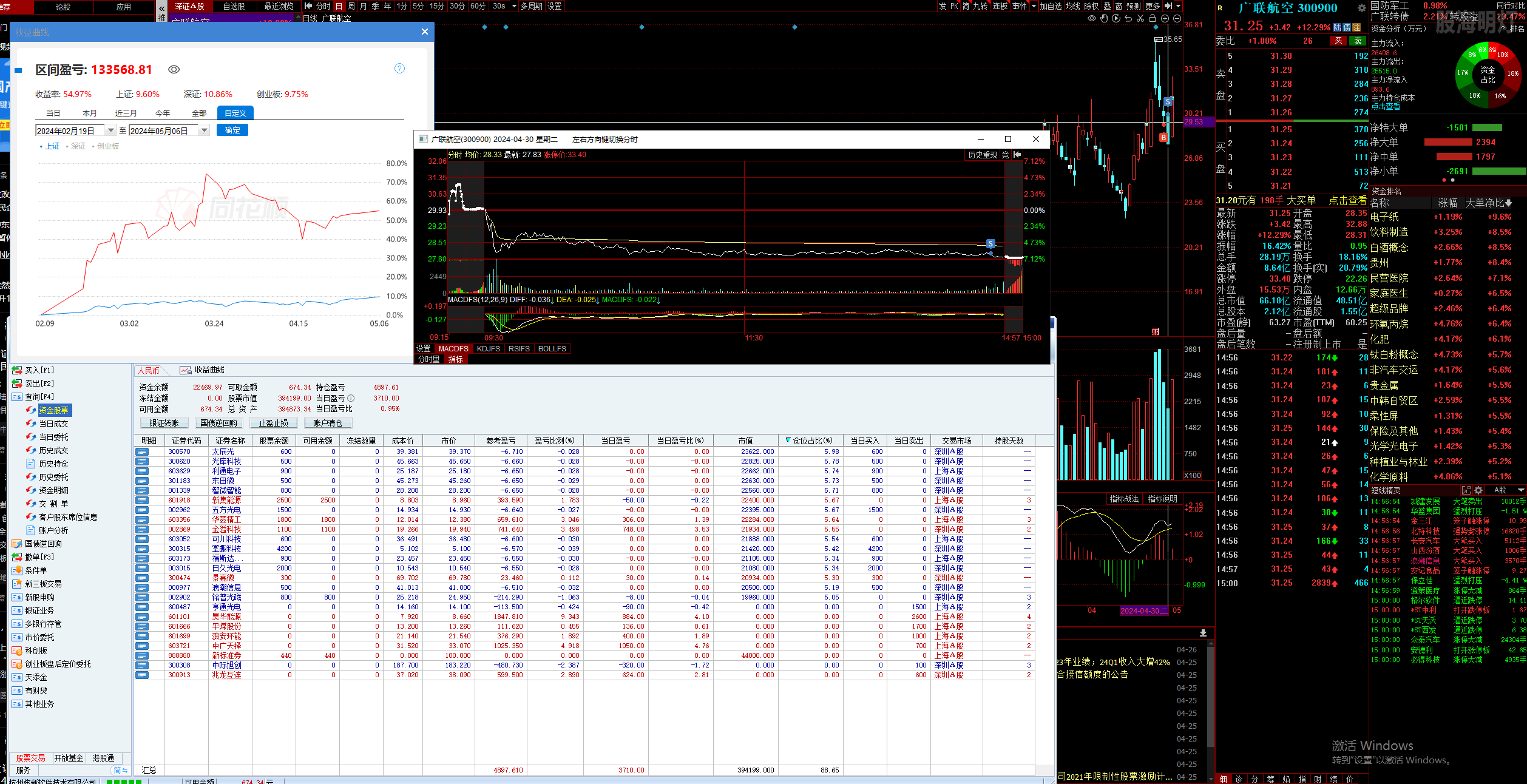The height and width of the screenshot is (784, 1527).
Task: Toggle the lock icon above chart
Action: click(x=1153, y=19)
